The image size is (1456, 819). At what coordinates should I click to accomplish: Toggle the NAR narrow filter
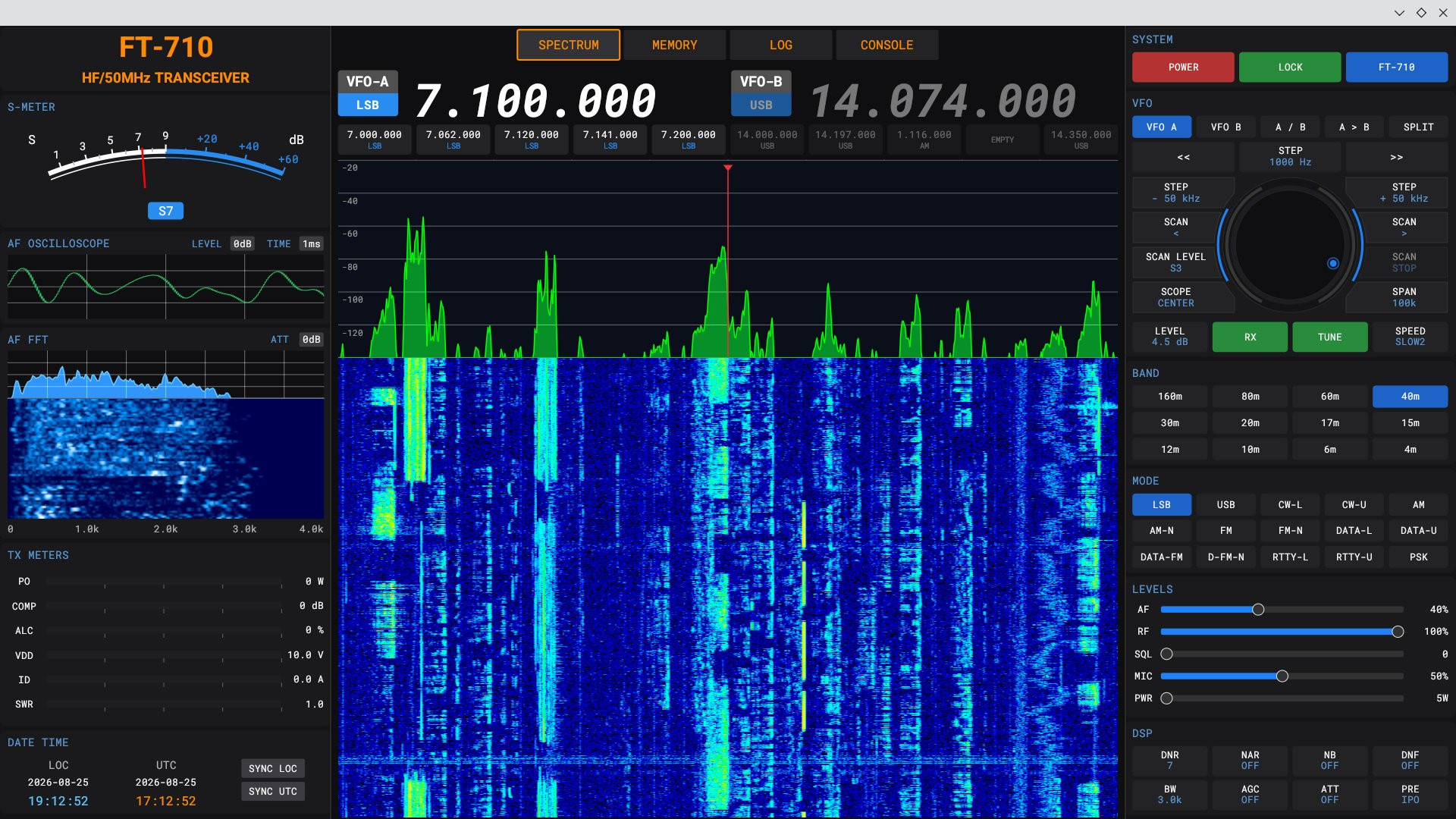1250,761
